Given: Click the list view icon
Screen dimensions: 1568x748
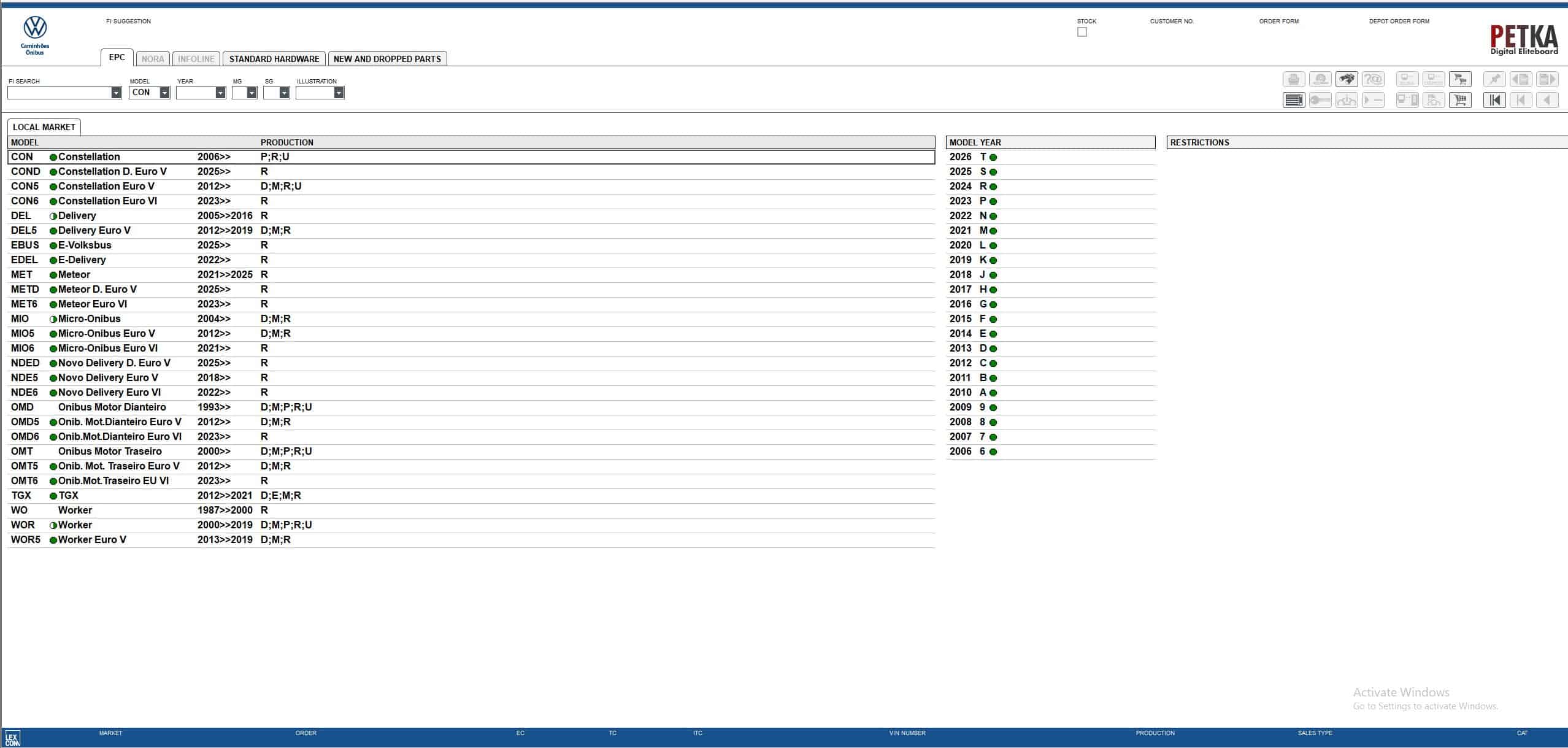Looking at the screenshot, I should click(1294, 100).
